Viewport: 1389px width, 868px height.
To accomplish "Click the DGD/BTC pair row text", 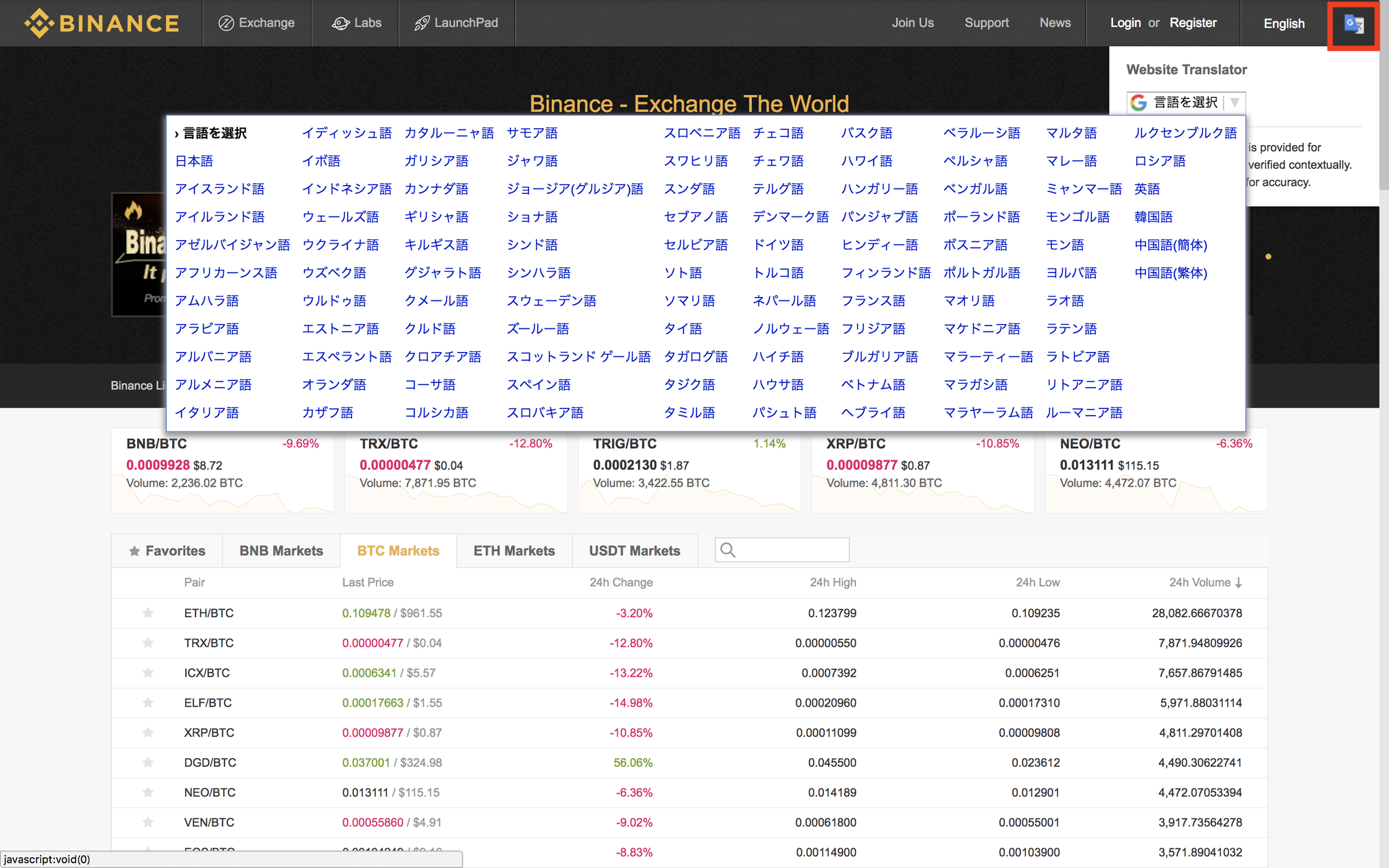I will 210,762.
